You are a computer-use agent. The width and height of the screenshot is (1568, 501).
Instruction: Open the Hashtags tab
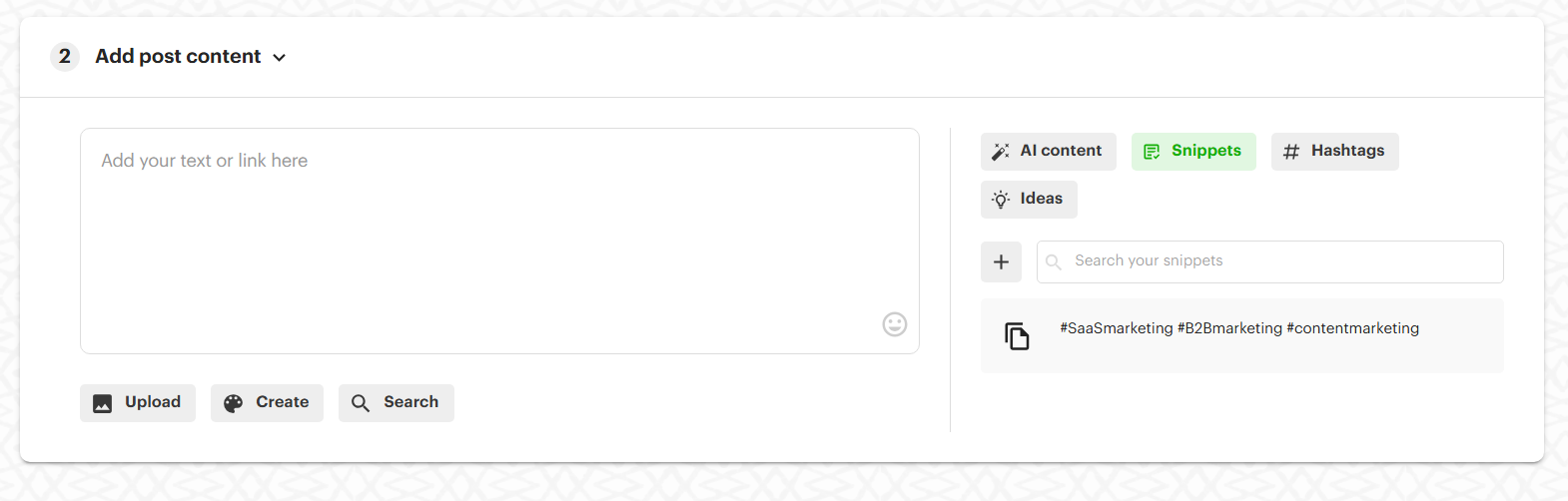[1334, 152]
